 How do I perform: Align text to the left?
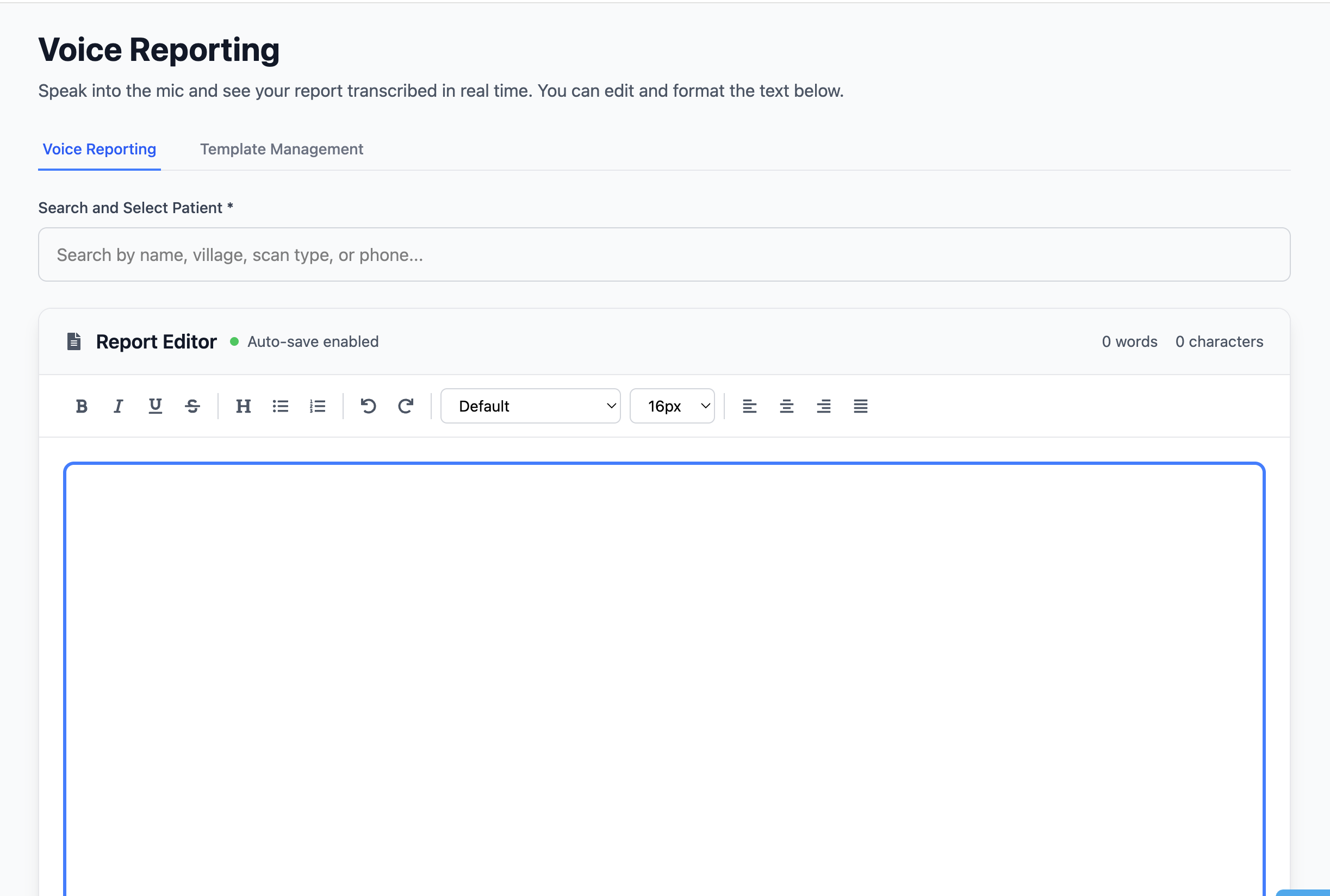pos(749,406)
